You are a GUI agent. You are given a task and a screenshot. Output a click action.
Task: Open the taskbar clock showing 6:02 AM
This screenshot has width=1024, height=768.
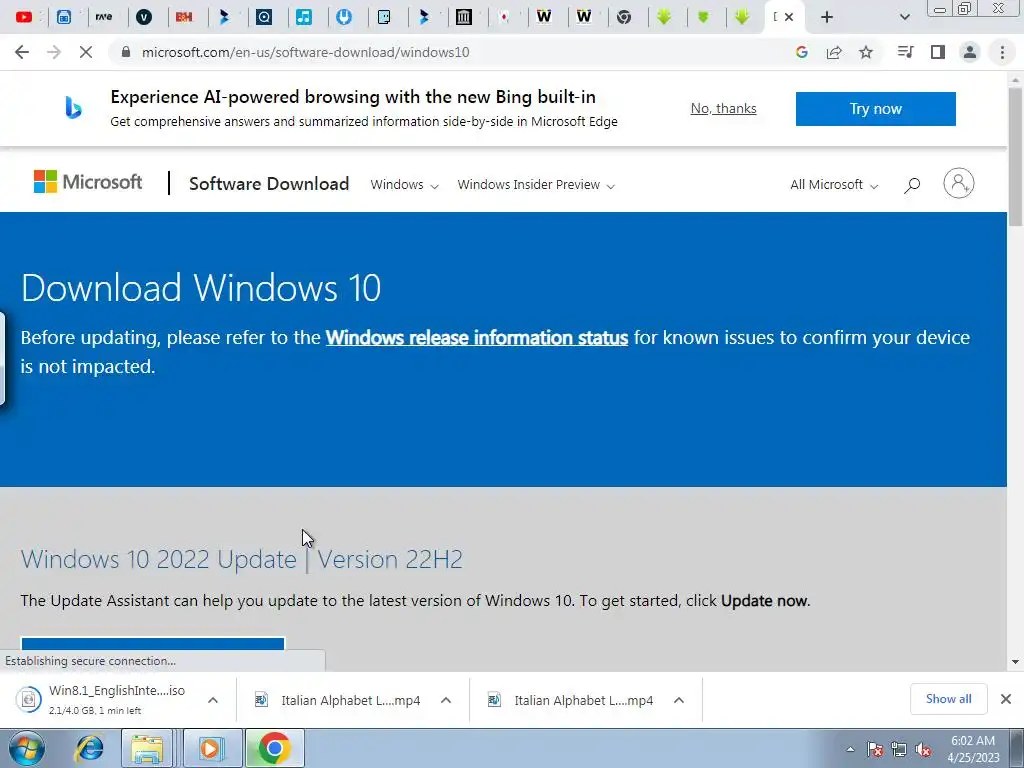tap(973, 749)
